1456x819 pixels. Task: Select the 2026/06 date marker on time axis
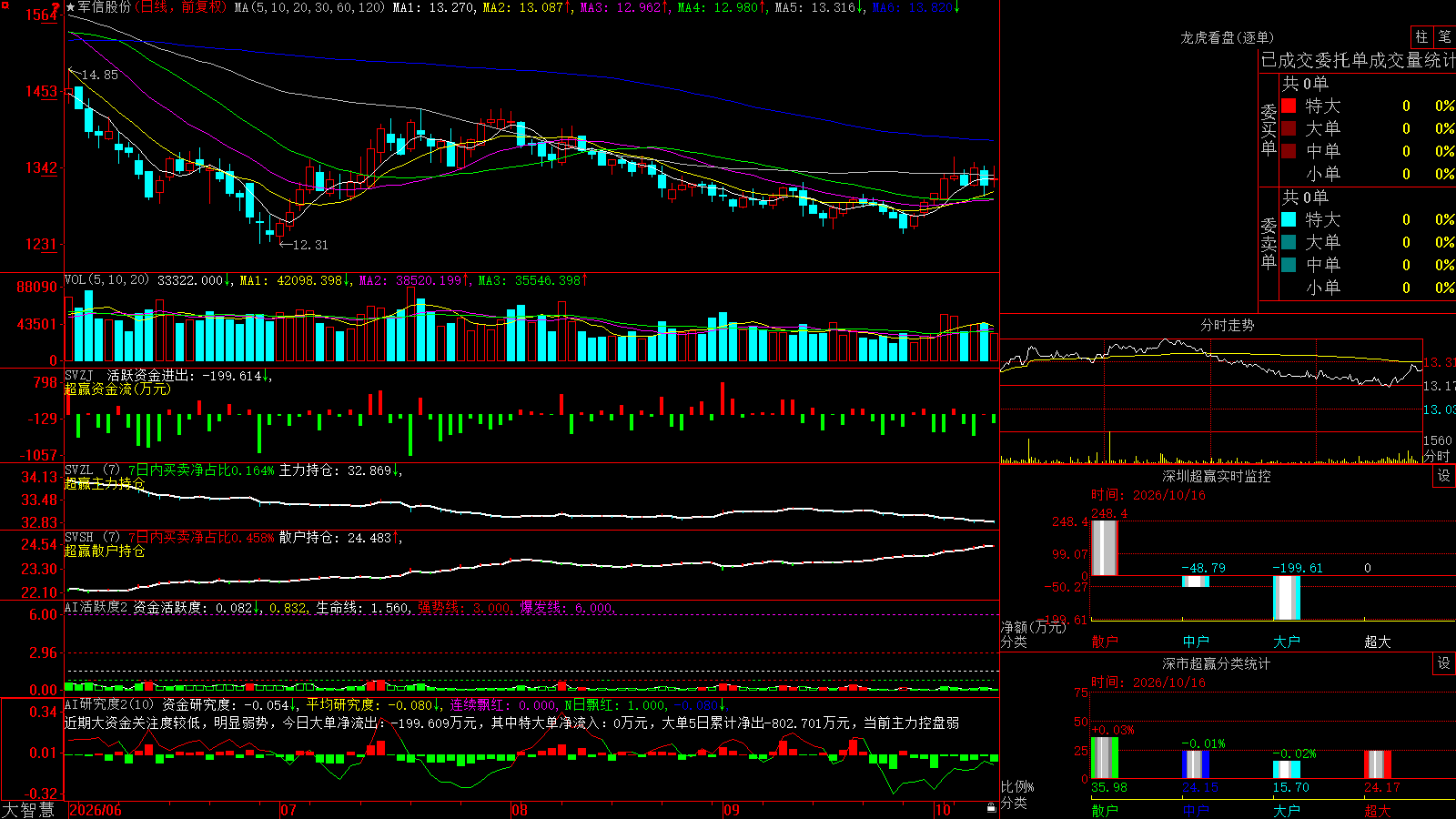click(96, 810)
